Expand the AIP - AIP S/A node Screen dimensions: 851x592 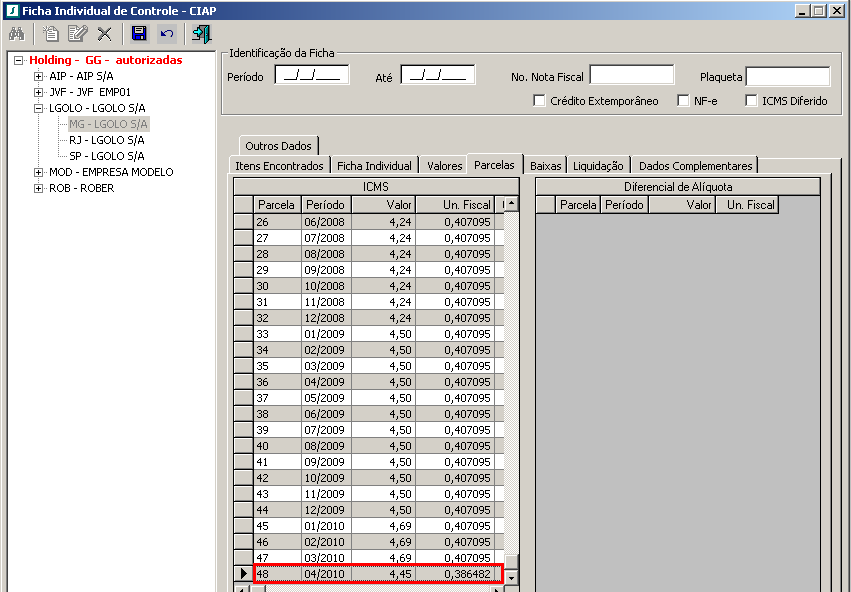(39, 76)
